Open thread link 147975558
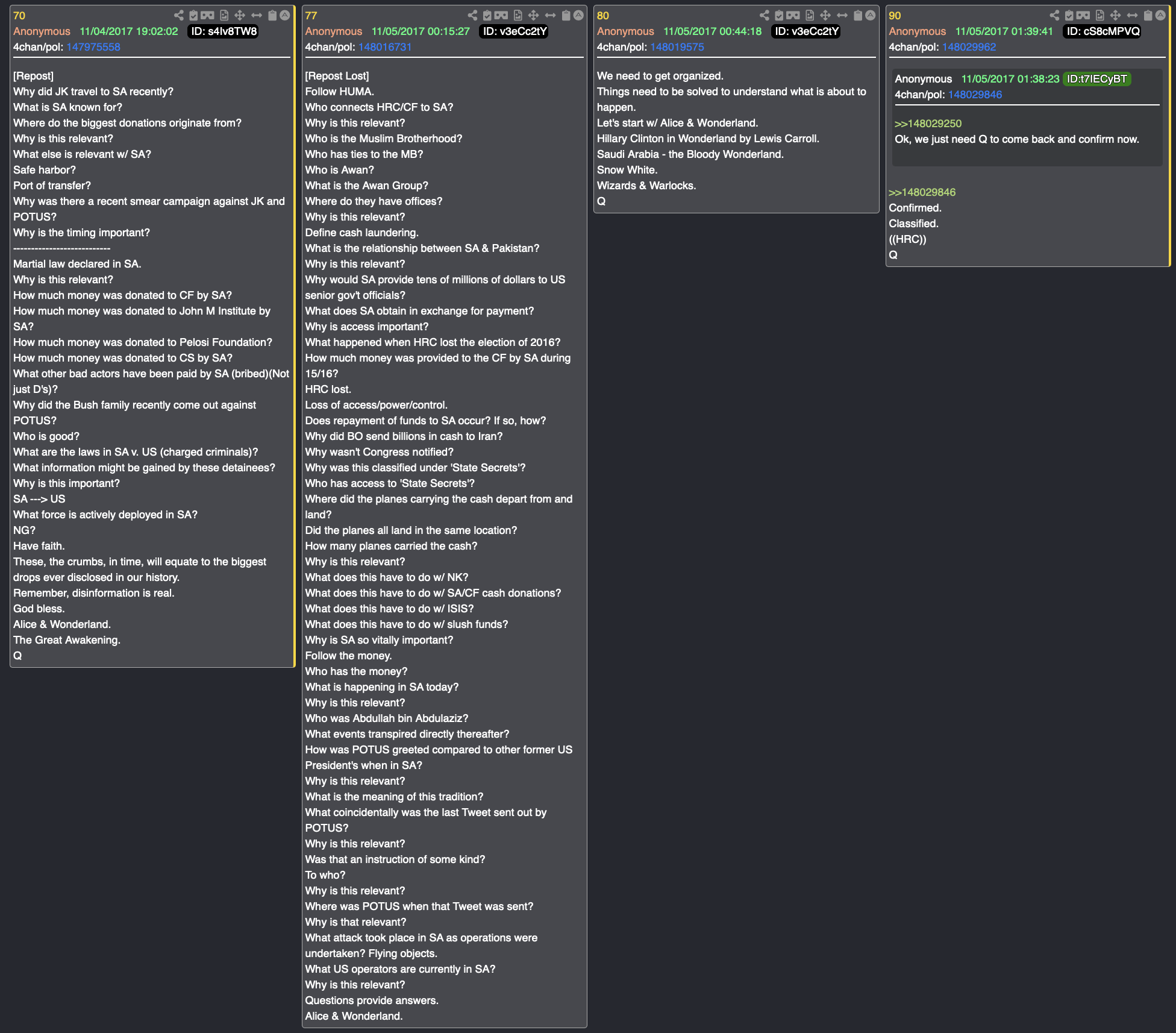The image size is (1176, 1033). (x=93, y=47)
